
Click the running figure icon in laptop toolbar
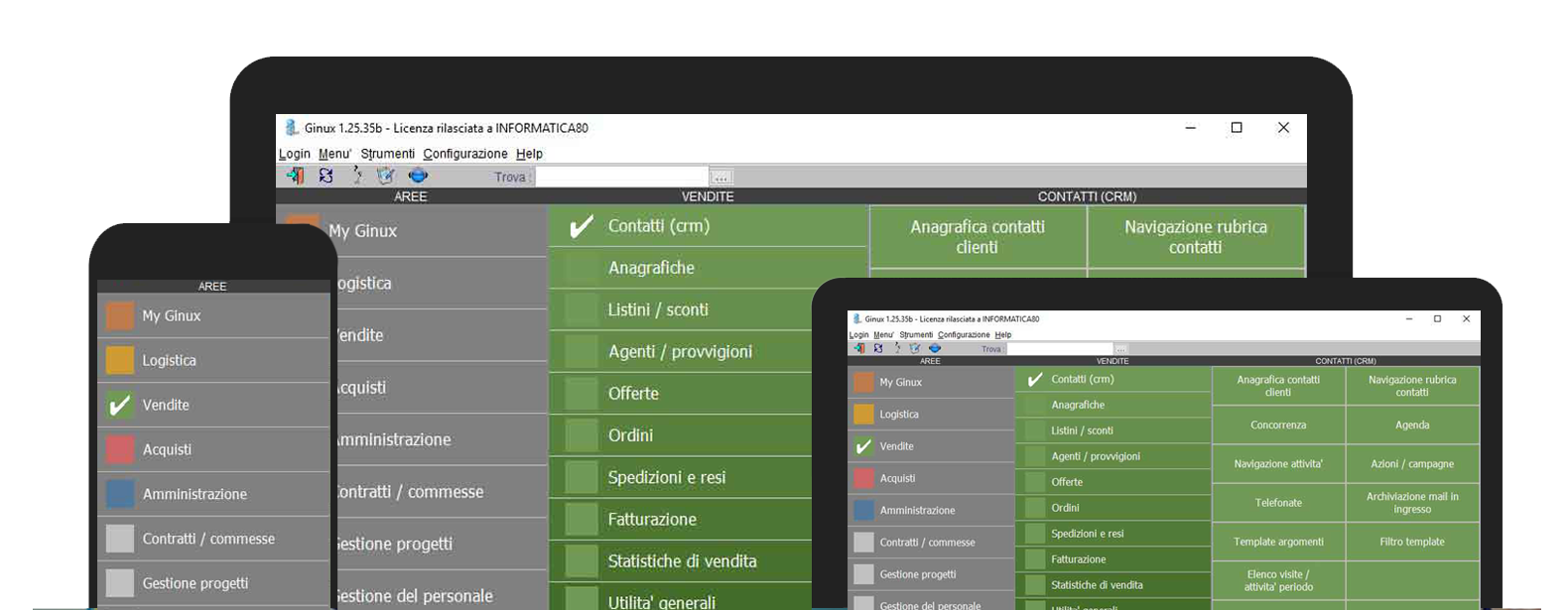tap(356, 176)
